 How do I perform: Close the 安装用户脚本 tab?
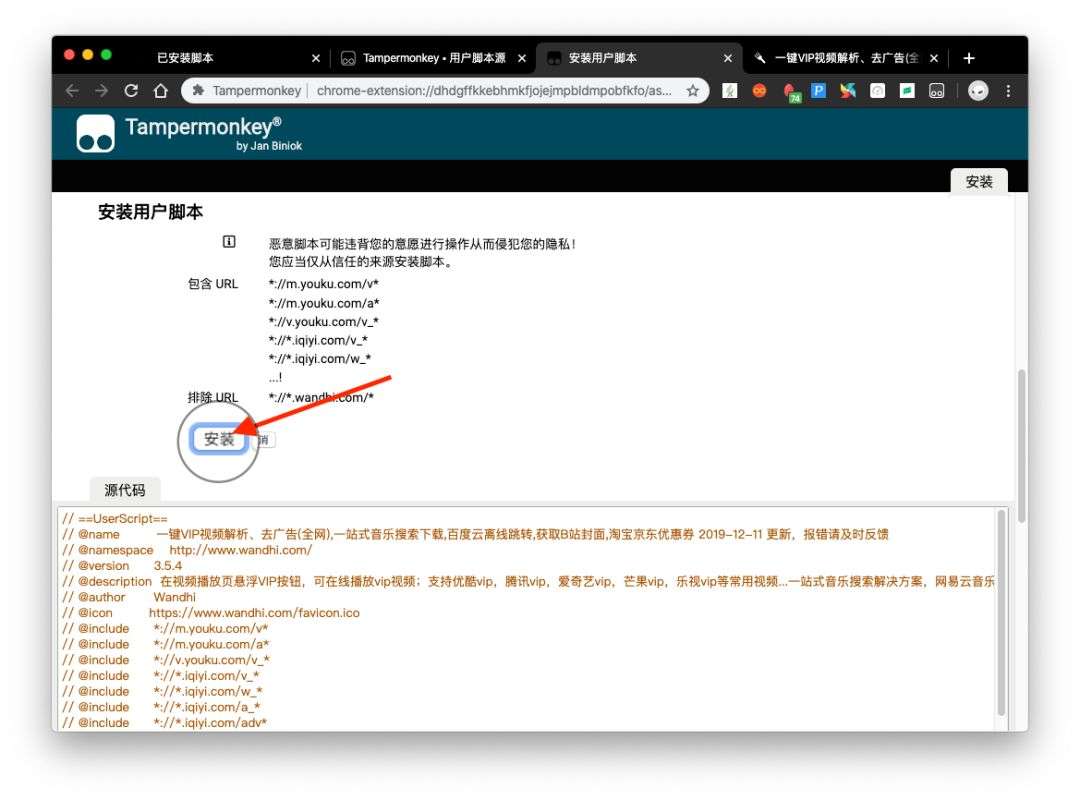click(x=727, y=58)
